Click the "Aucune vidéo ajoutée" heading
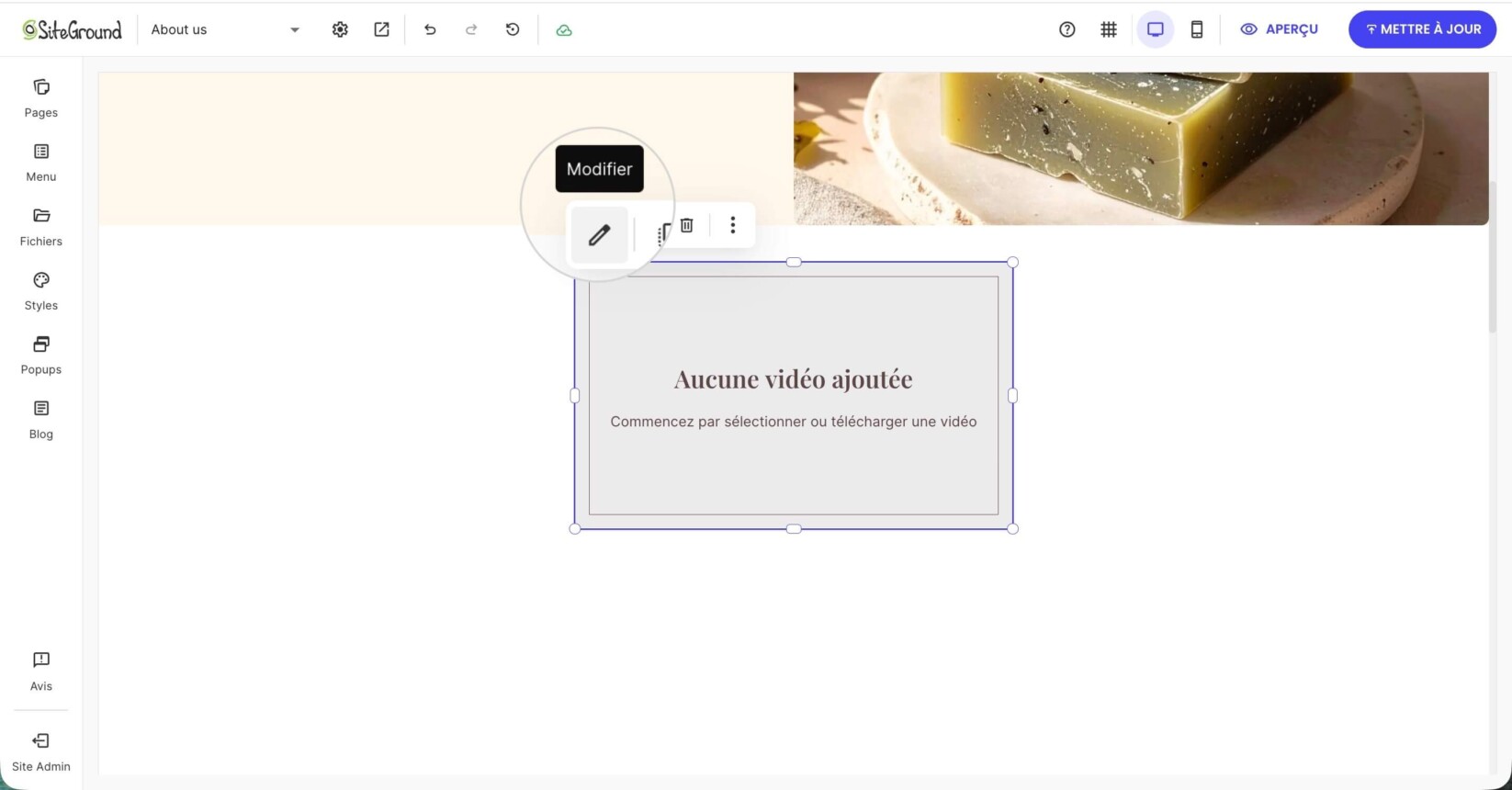Image resolution: width=1512 pixels, height=790 pixels. (x=794, y=378)
